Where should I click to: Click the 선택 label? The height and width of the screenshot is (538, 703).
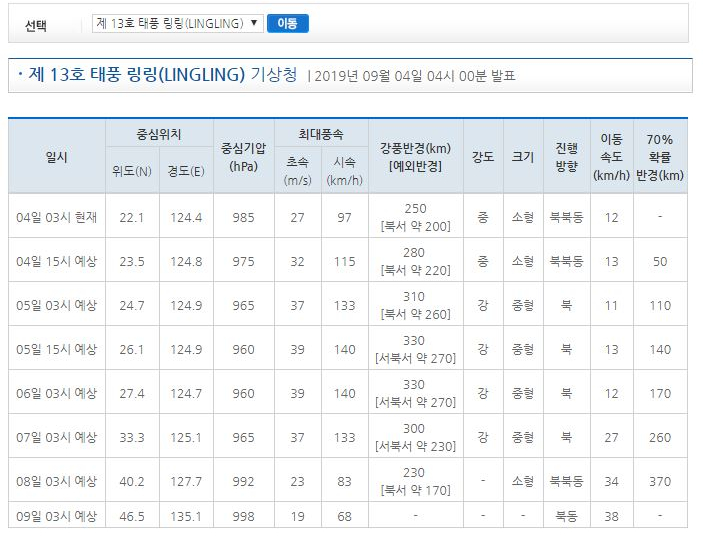(36, 26)
